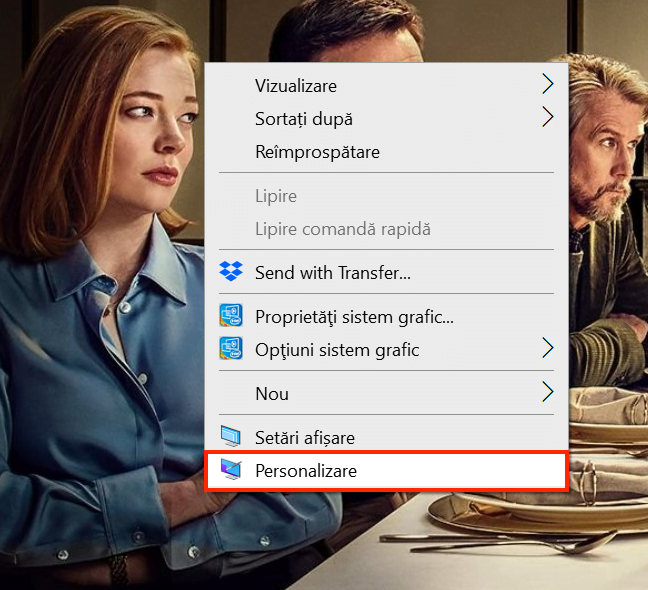Image resolution: width=648 pixels, height=590 pixels.
Task: Click the colorful Personalizare monitor icon
Action: [231, 470]
